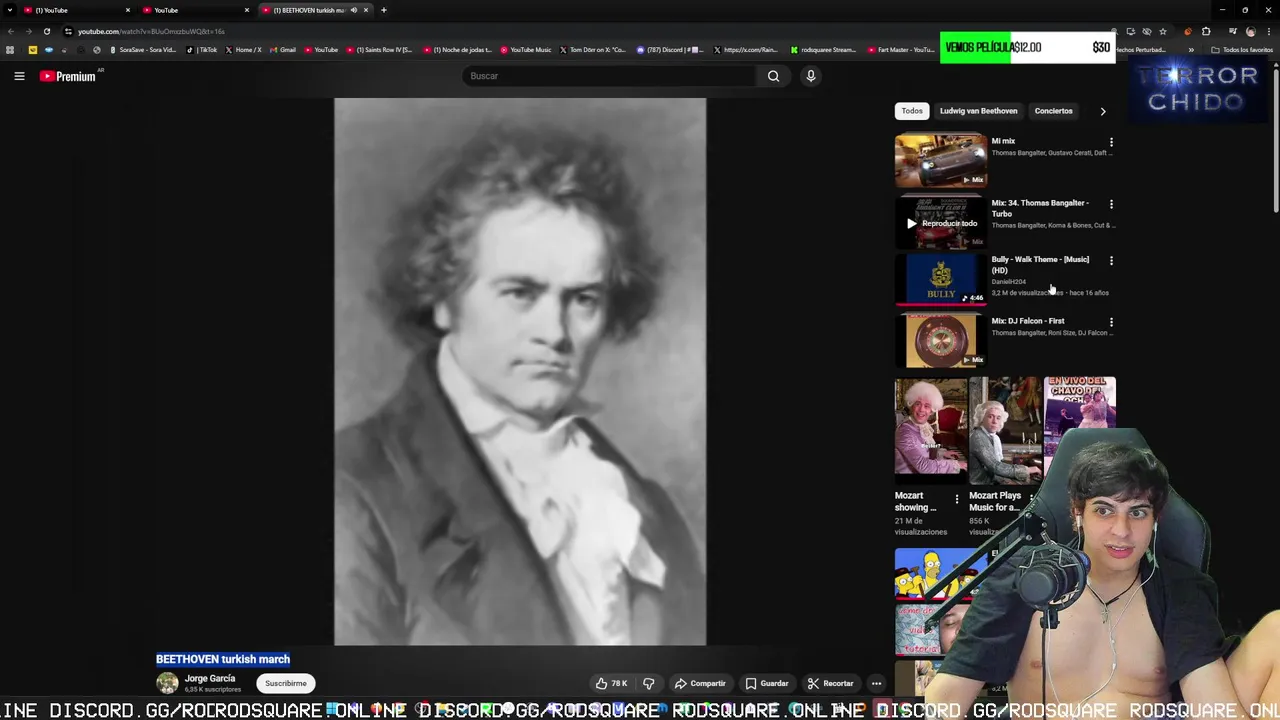The image size is (1280, 720).
Task: Open the browser profile avatar
Action: pyautogui.click(x=1250, y=31)
